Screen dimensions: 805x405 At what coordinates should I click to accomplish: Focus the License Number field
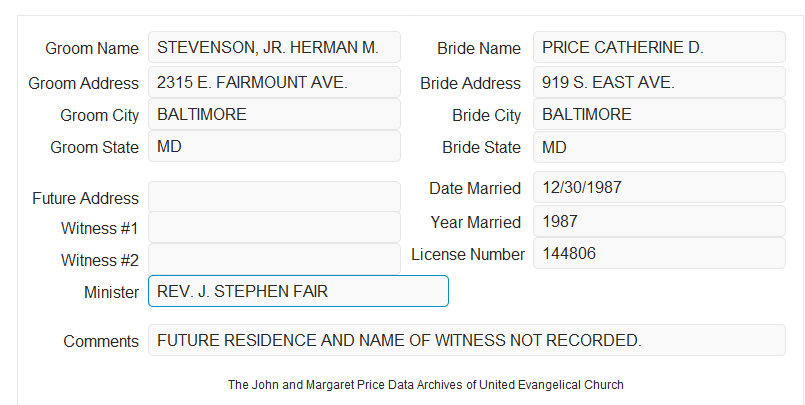coord(659,253)
